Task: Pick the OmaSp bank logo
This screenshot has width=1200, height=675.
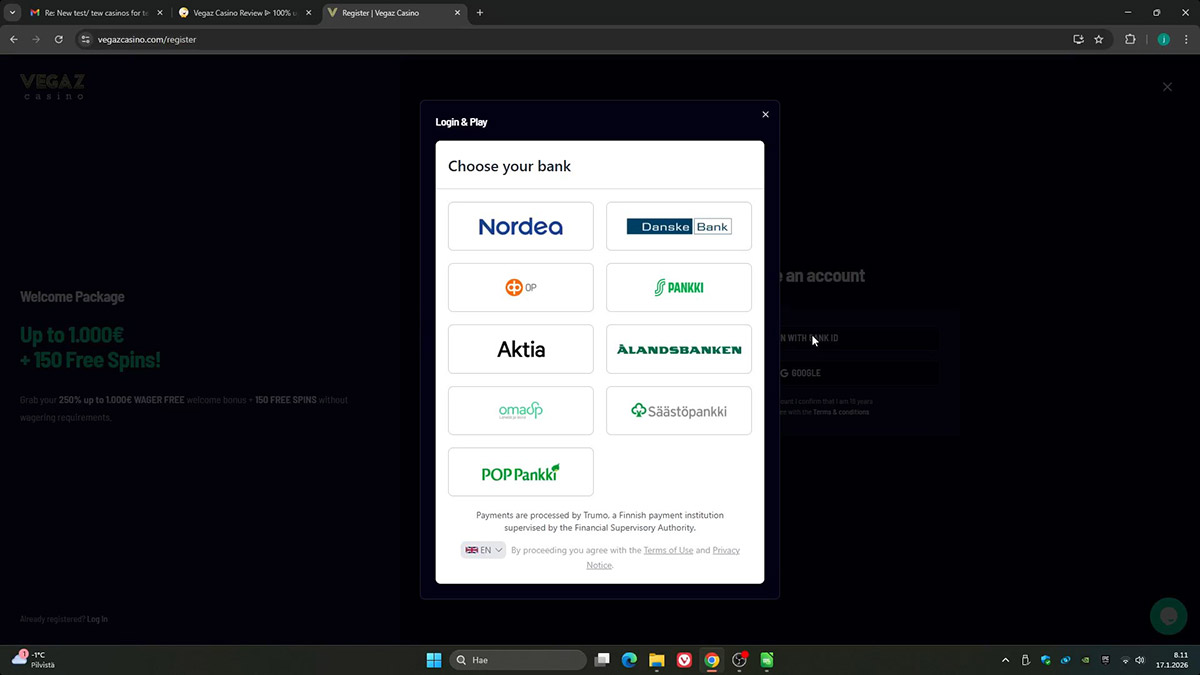Action: pos(520,411)
